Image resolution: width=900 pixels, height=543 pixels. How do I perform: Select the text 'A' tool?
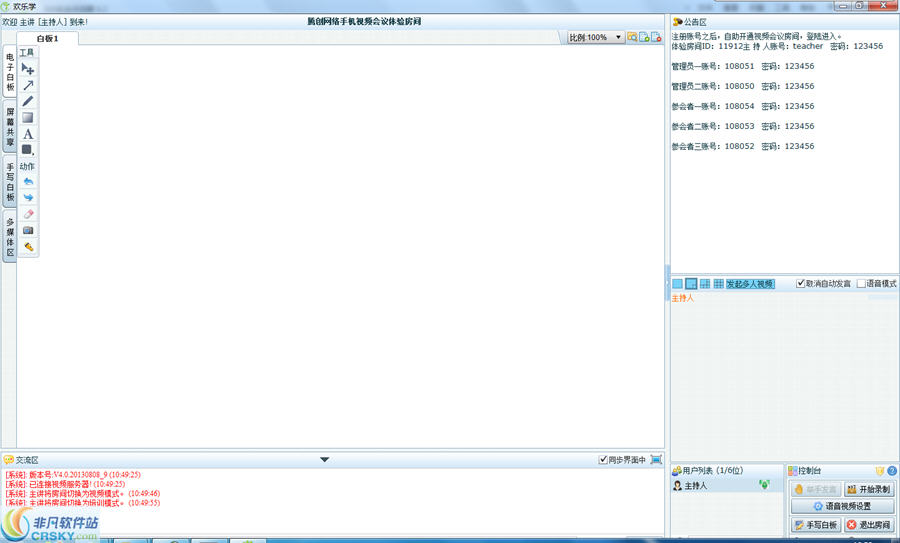click(x=28, y=134)
